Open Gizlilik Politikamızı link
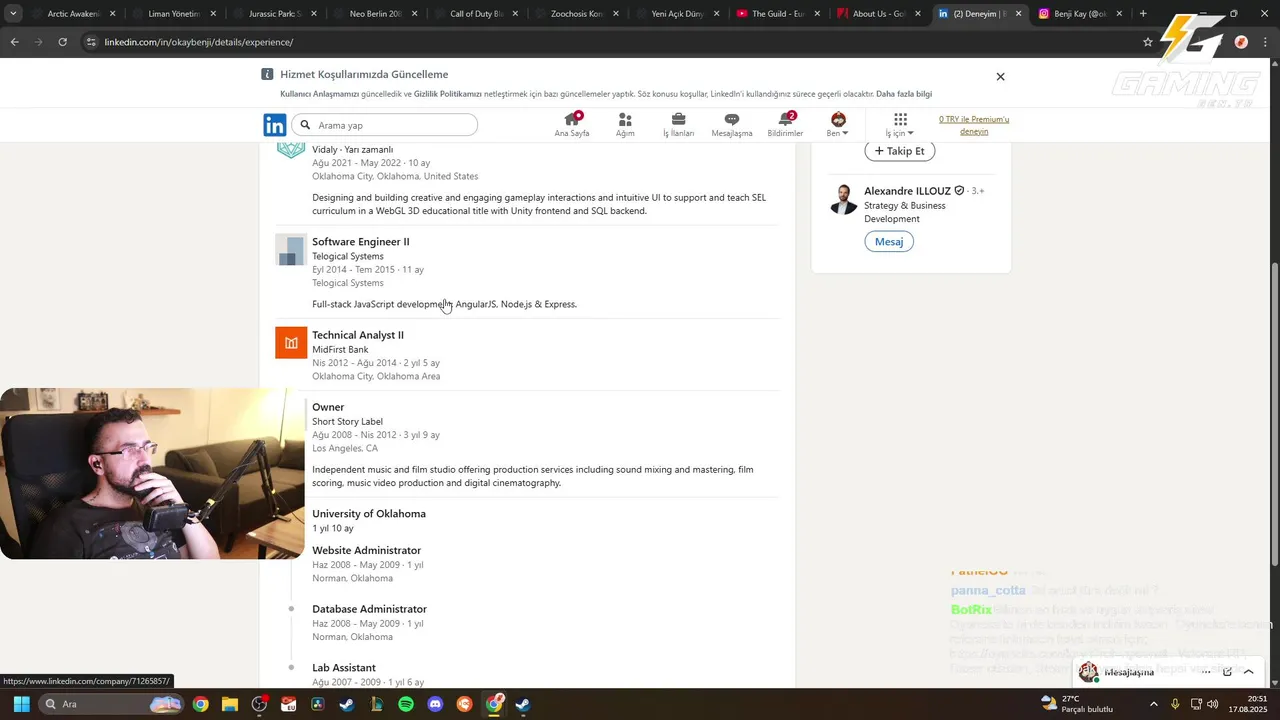 coord(448,94)
